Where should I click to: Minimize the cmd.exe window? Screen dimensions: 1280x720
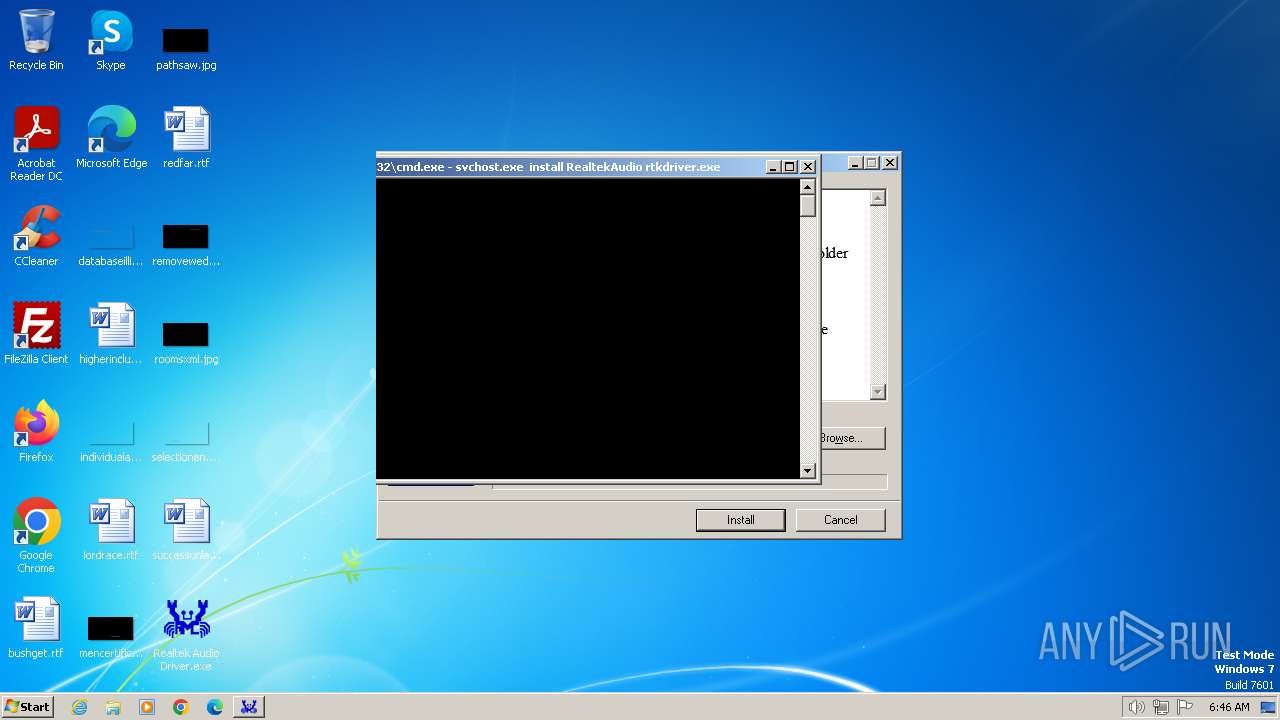pos(773,167)
